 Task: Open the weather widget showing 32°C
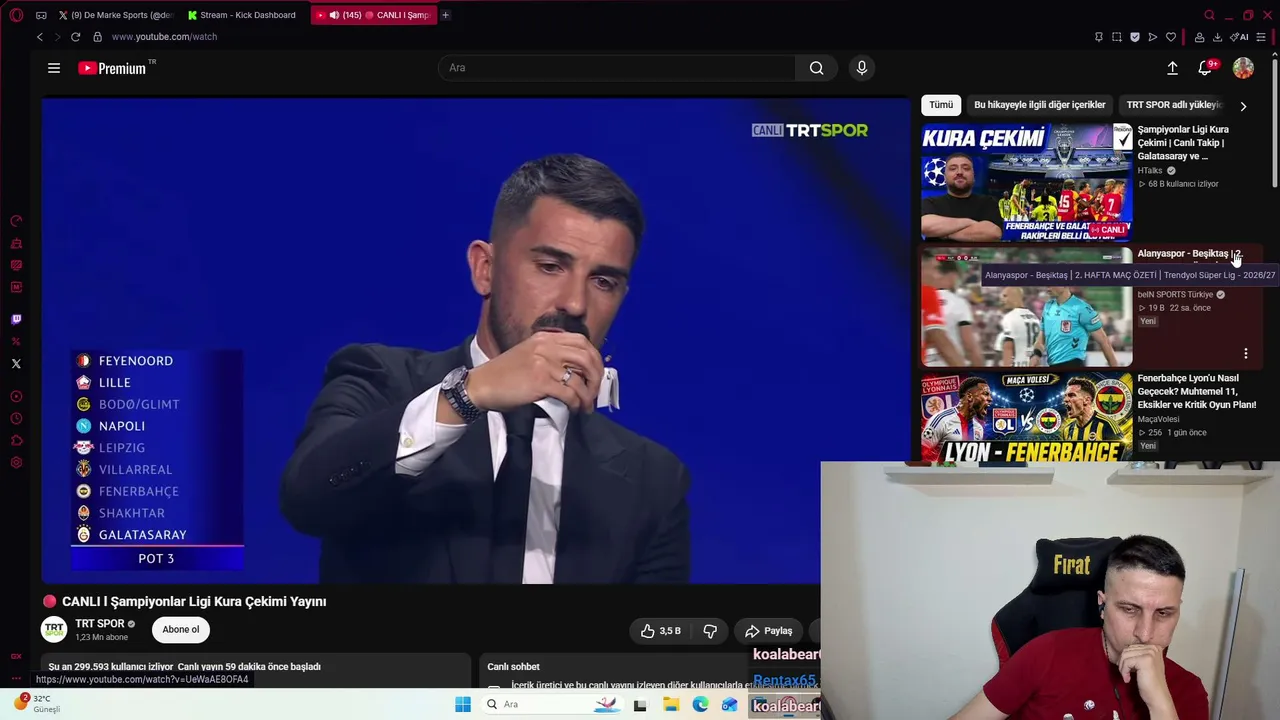(x=37, y=704)
